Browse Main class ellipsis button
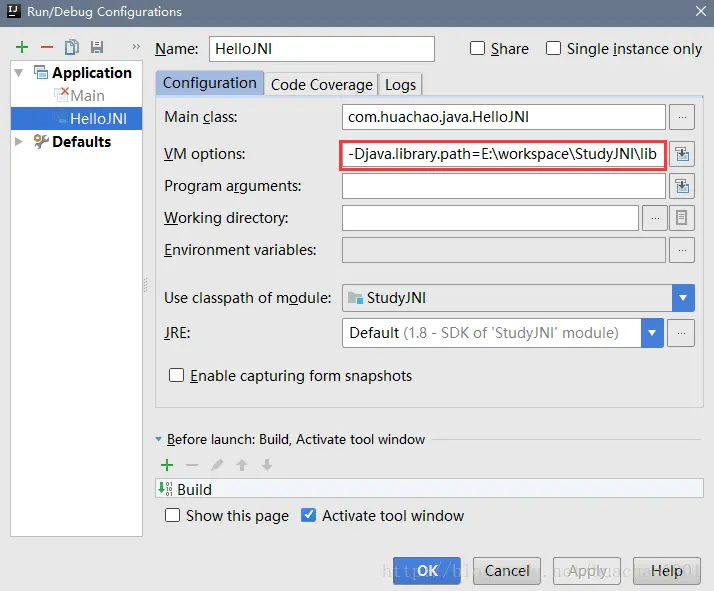 [682, 117]
